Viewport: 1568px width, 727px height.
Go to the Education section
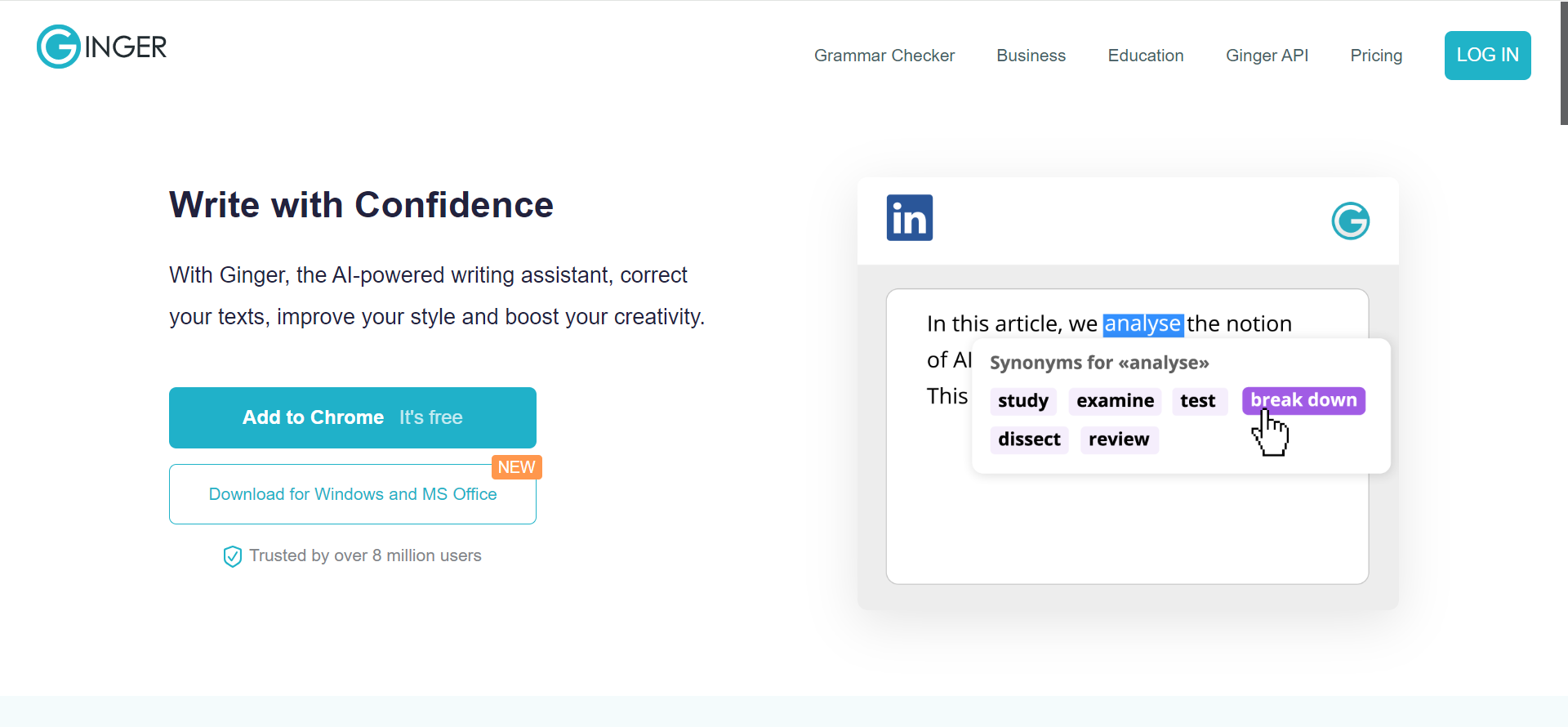coord(1145,56)
